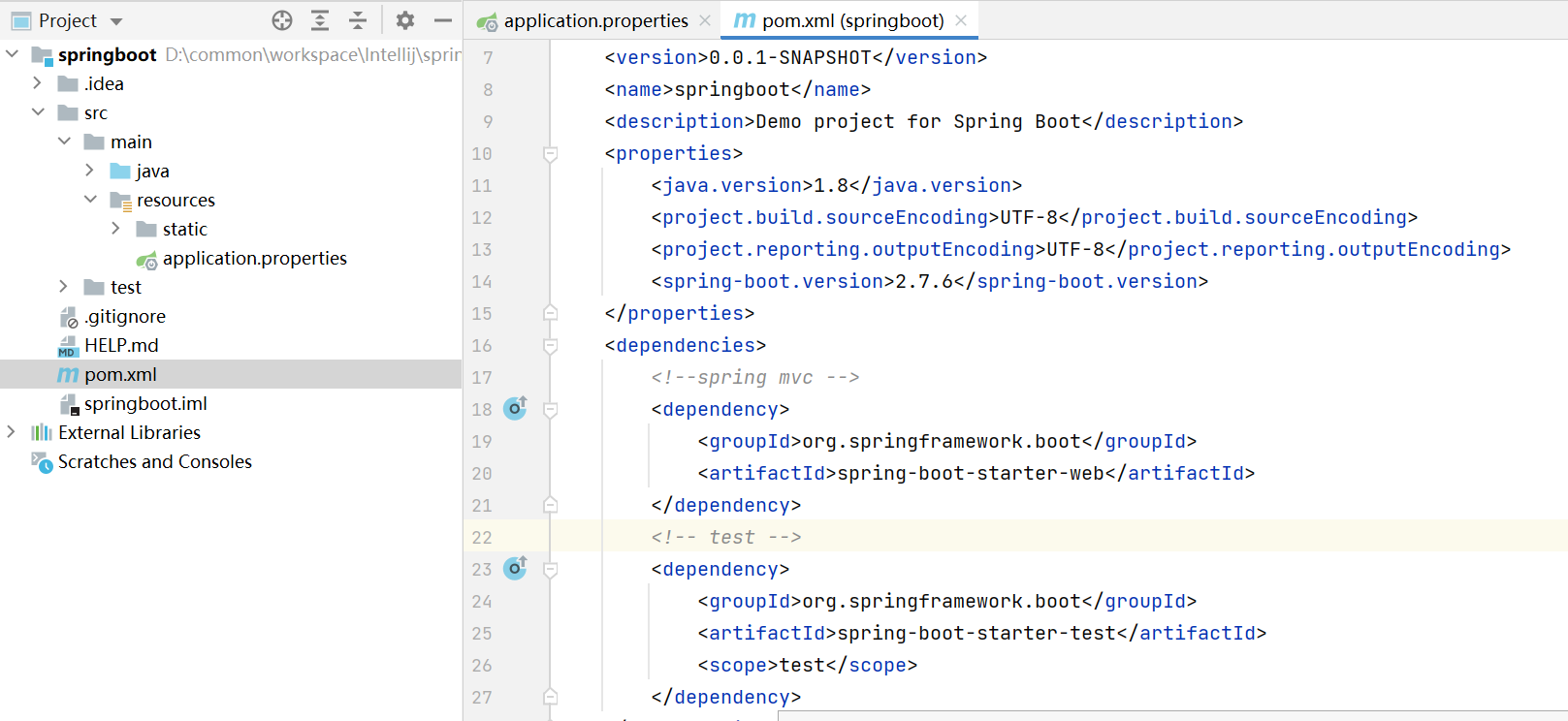Screen dimensions: 1568x721
Task: Select External Libraries tree node
Action: 129,432
